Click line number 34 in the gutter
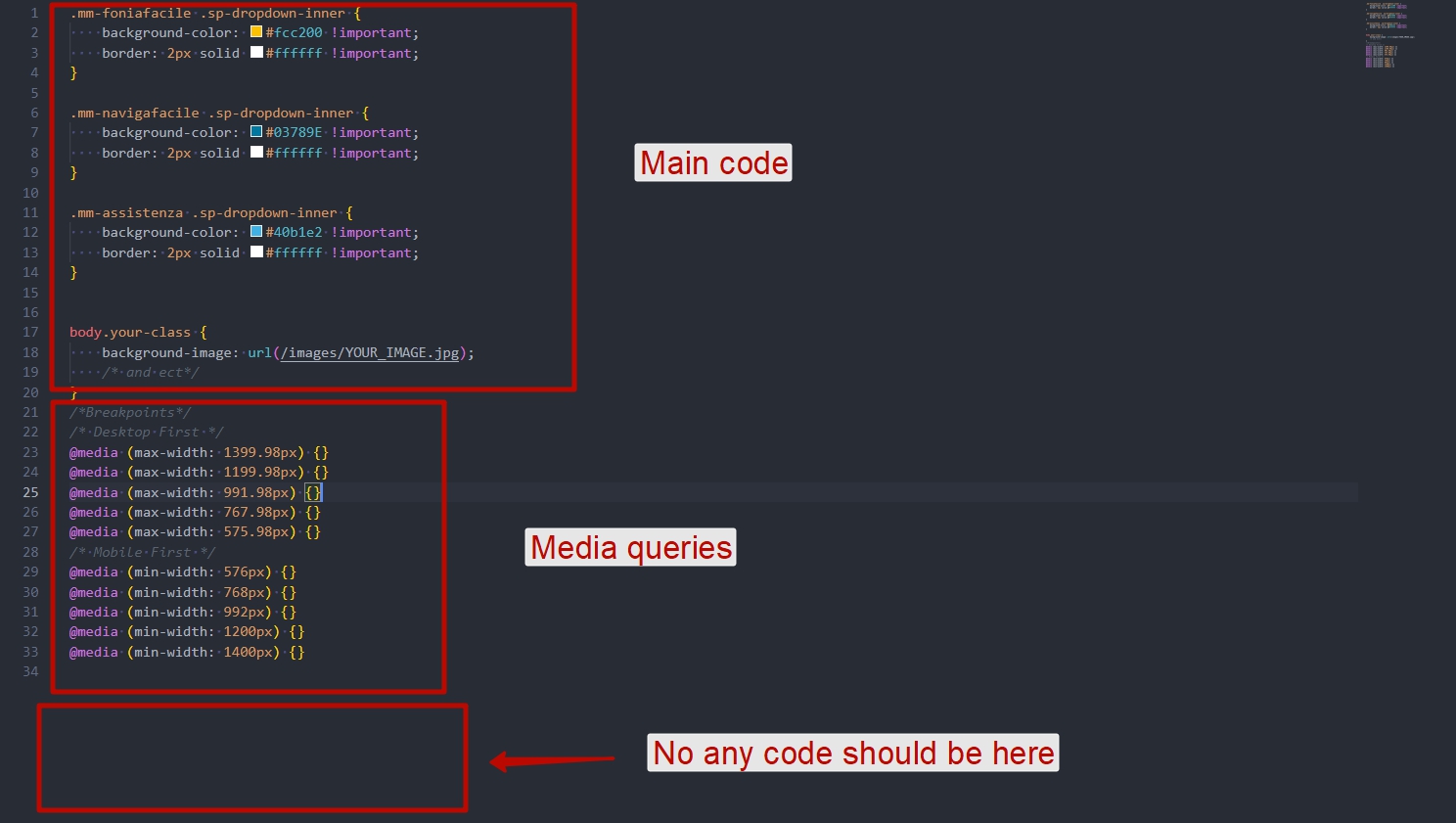This screenshot has width=1456, height=823. 31,672
